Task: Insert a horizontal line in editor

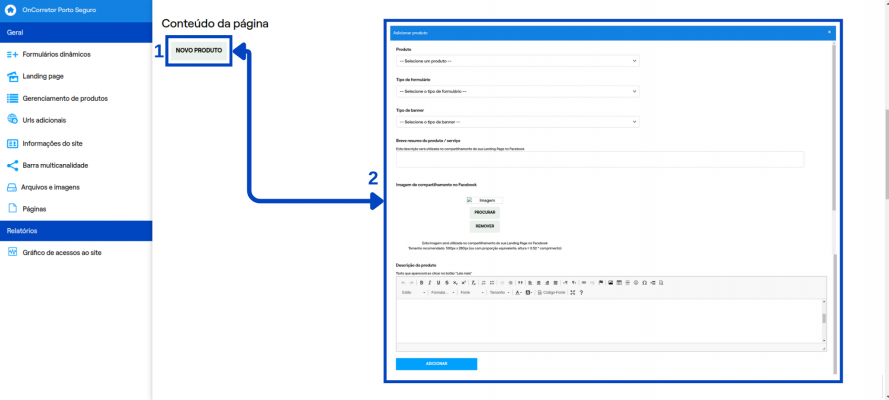Action: [x=628, y=283]
